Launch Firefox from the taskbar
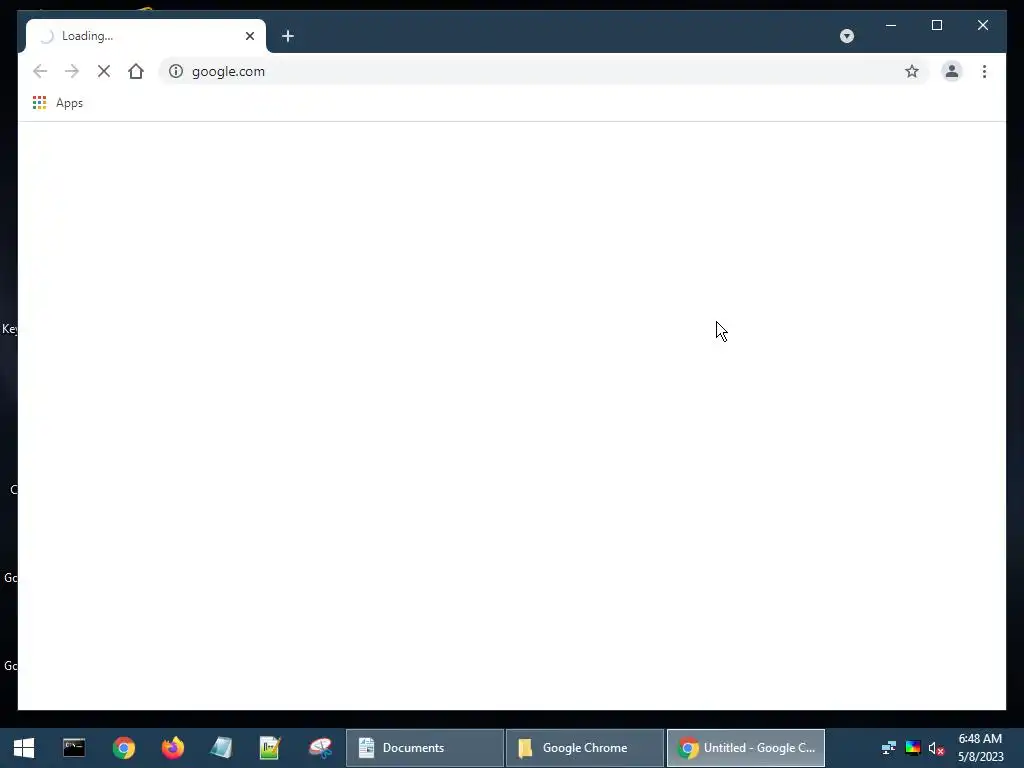Viewport: 1024px width, 768px height. tap(172, 748)
